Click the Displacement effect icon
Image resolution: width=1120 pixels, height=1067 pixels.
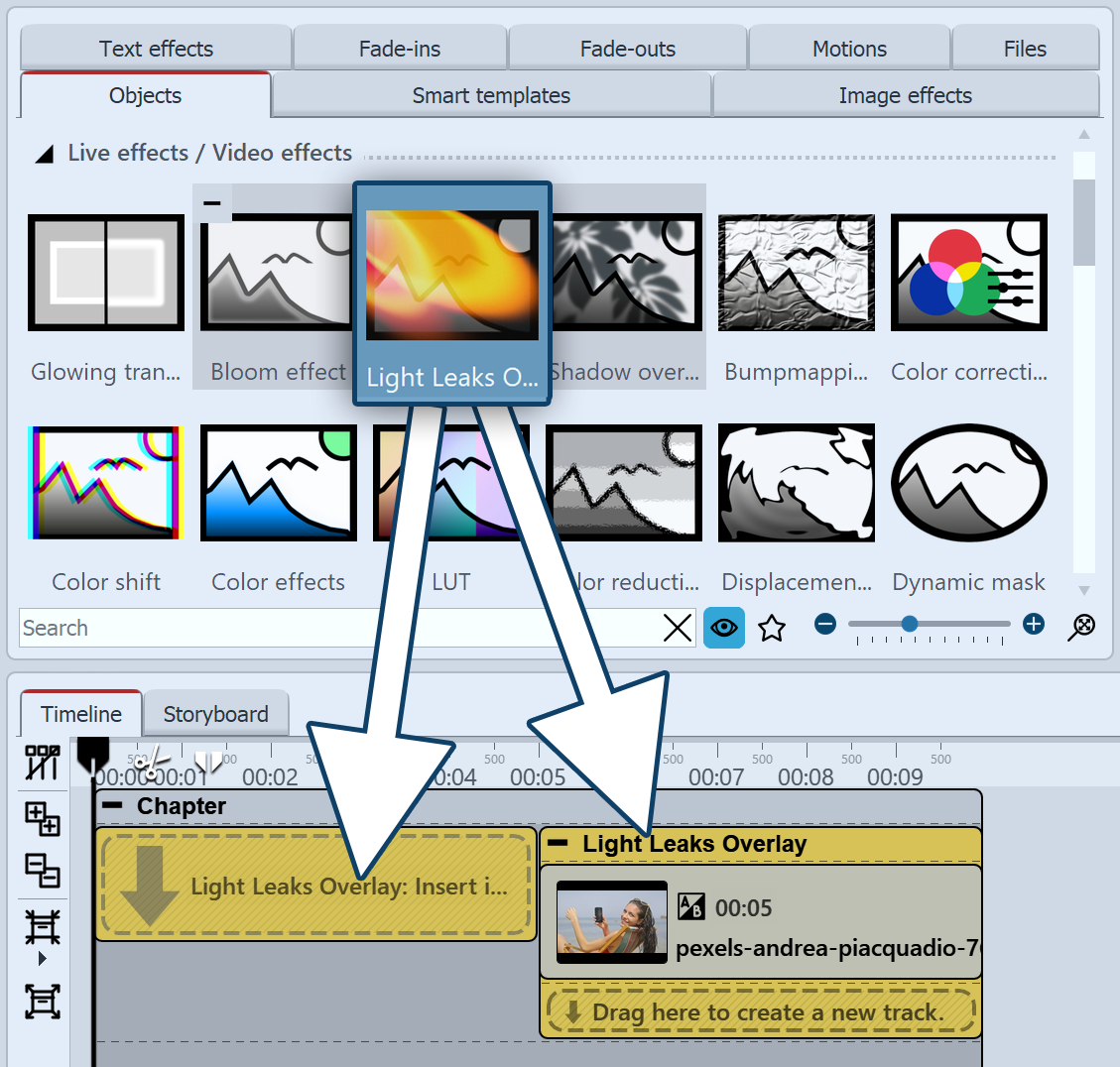[x=796, y=483]
